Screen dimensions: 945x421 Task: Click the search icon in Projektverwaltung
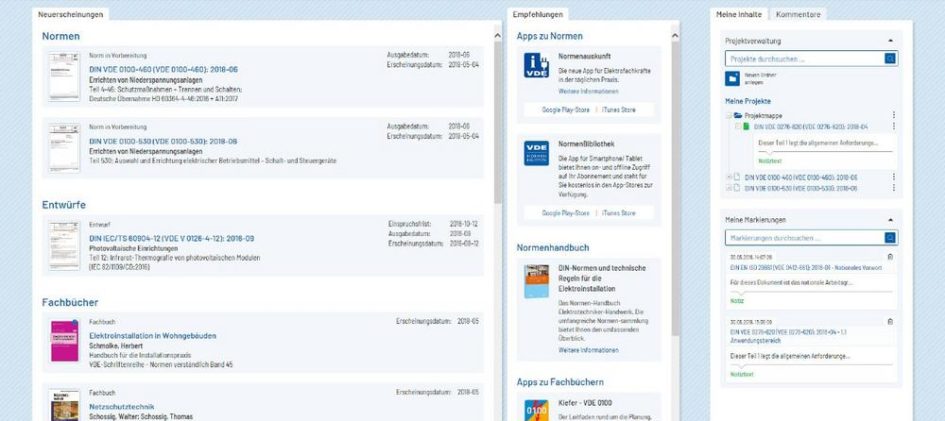(x=891, y=59)
